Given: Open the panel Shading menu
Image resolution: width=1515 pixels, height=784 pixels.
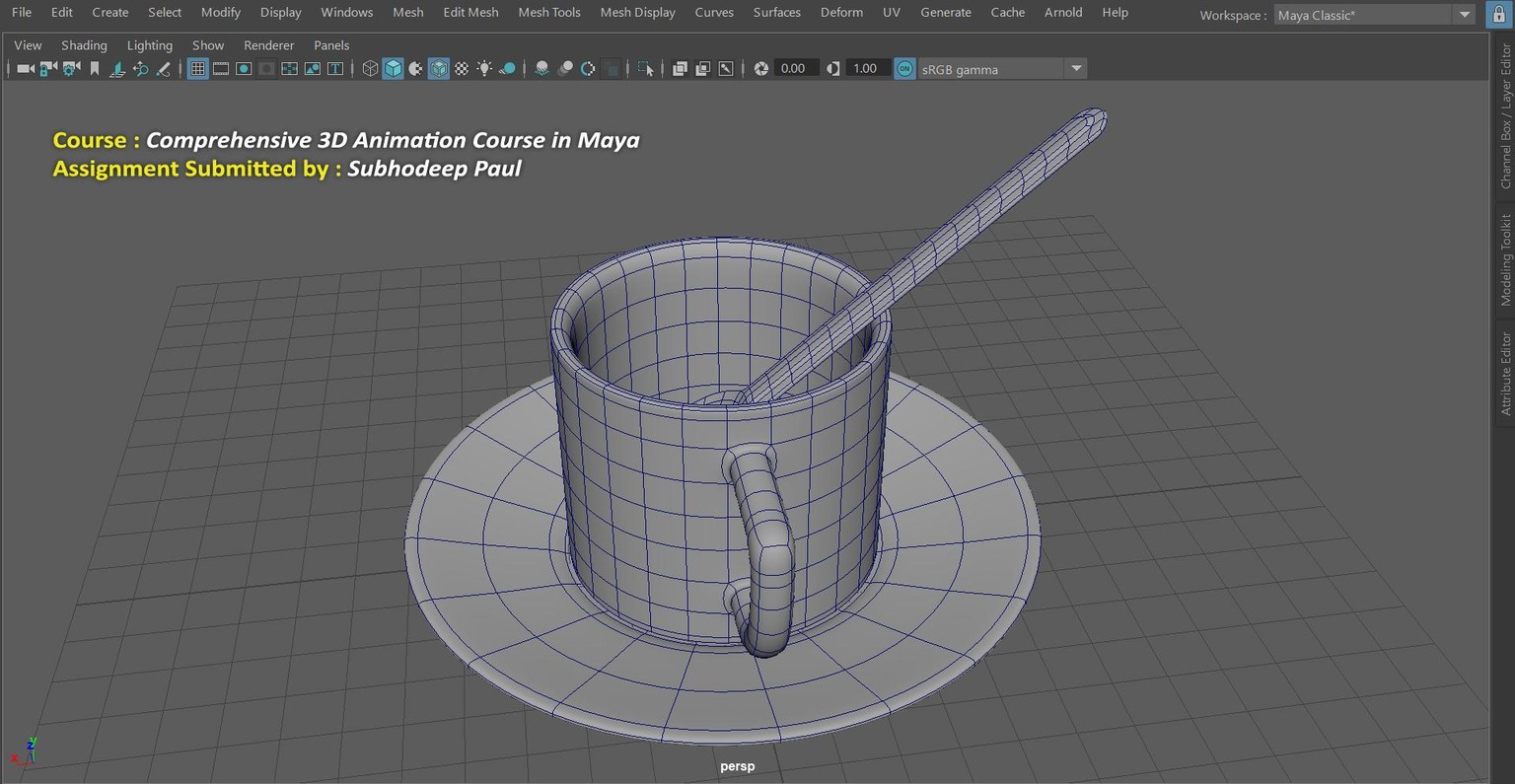Looking at the screenshot, I should pos(84,45).
